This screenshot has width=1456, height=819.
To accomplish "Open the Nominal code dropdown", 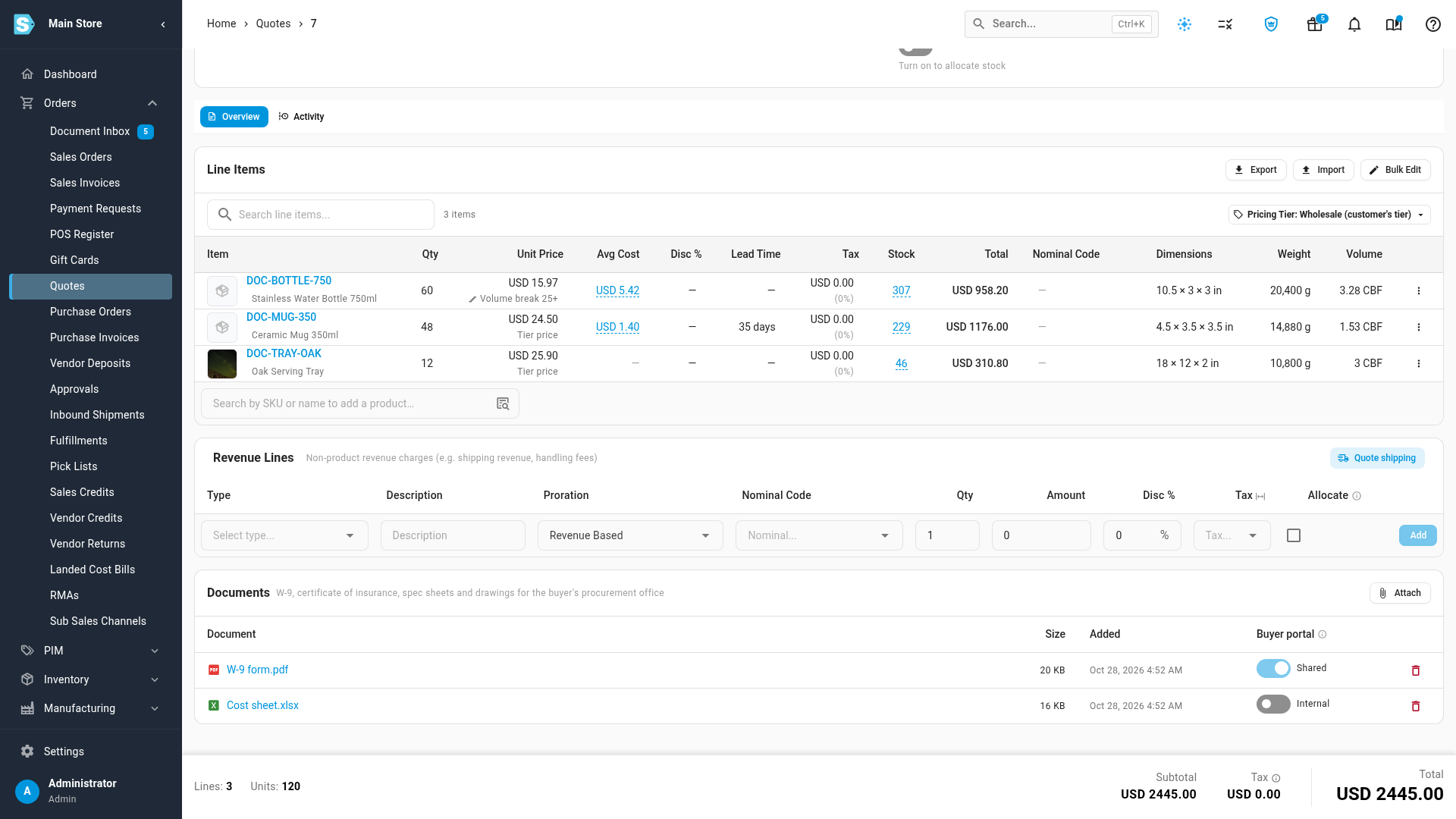I will tap(819, 535).
